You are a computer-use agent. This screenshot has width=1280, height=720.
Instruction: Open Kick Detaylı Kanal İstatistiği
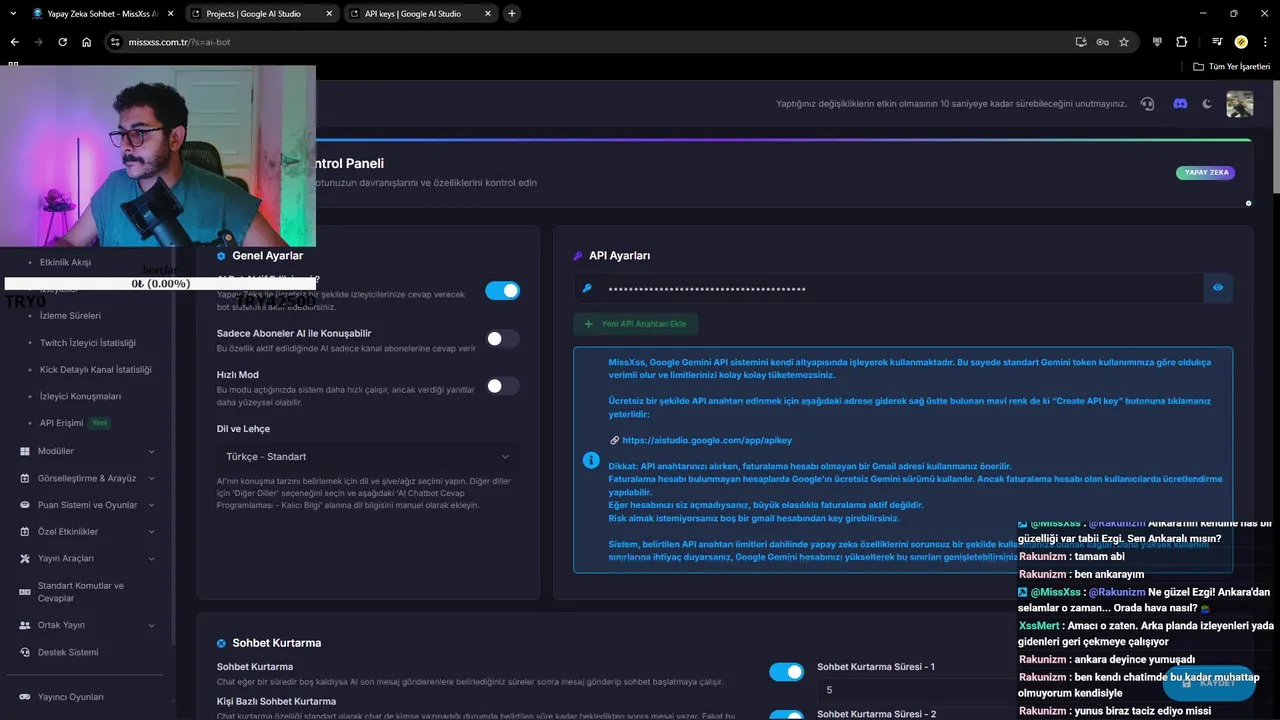click(96, 370)
